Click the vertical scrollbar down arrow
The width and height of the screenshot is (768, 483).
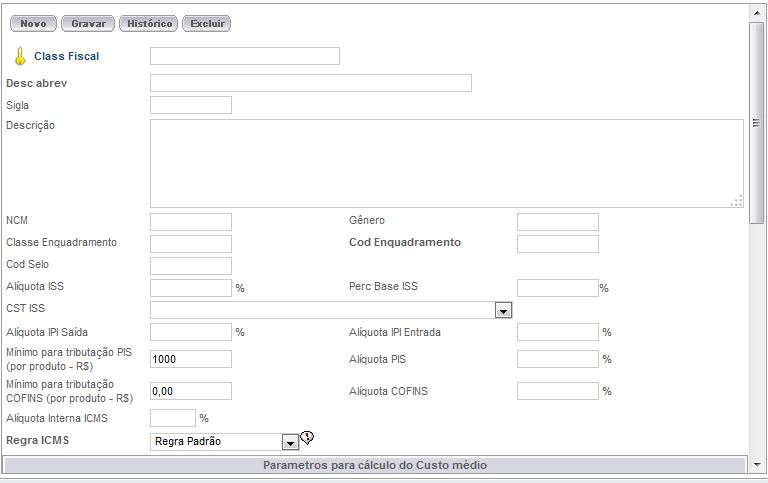[x=757, y=464]
